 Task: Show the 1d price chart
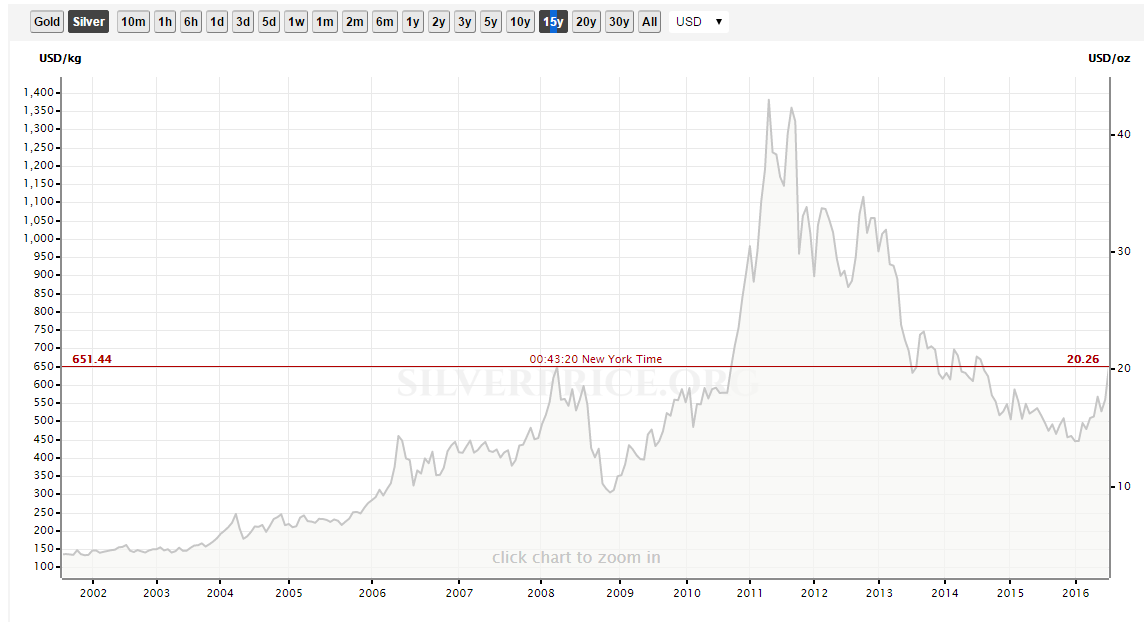click(217, 22)
